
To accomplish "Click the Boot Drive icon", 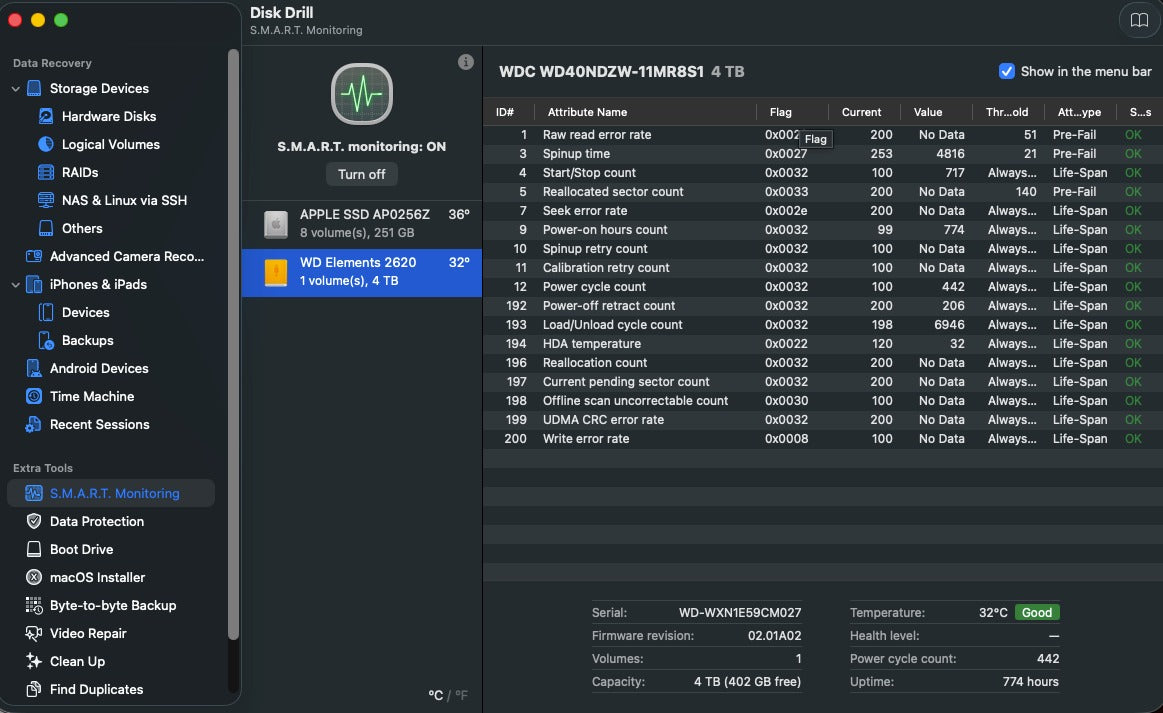I will 33,549.
